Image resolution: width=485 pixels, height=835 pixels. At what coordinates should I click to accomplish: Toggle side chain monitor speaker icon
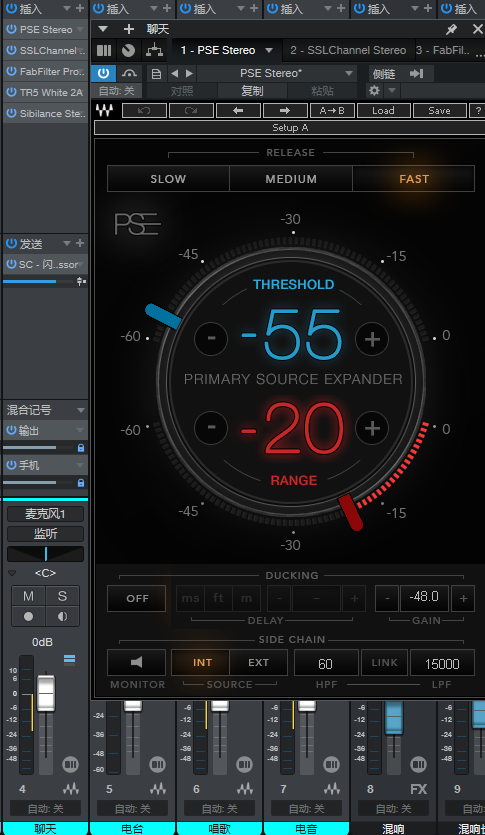click(x=136, y=662)
